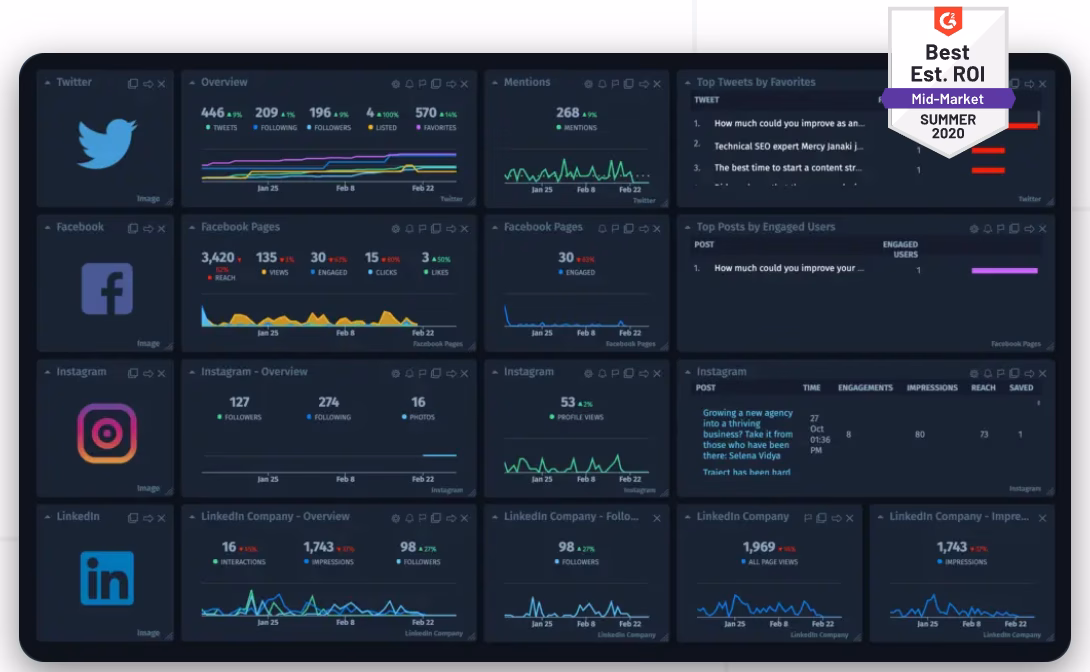This screenshot has width=1090, height=672.
Task: Sort Instagram table by IMPRESSIONS column
Action: (x=932, y=388)
